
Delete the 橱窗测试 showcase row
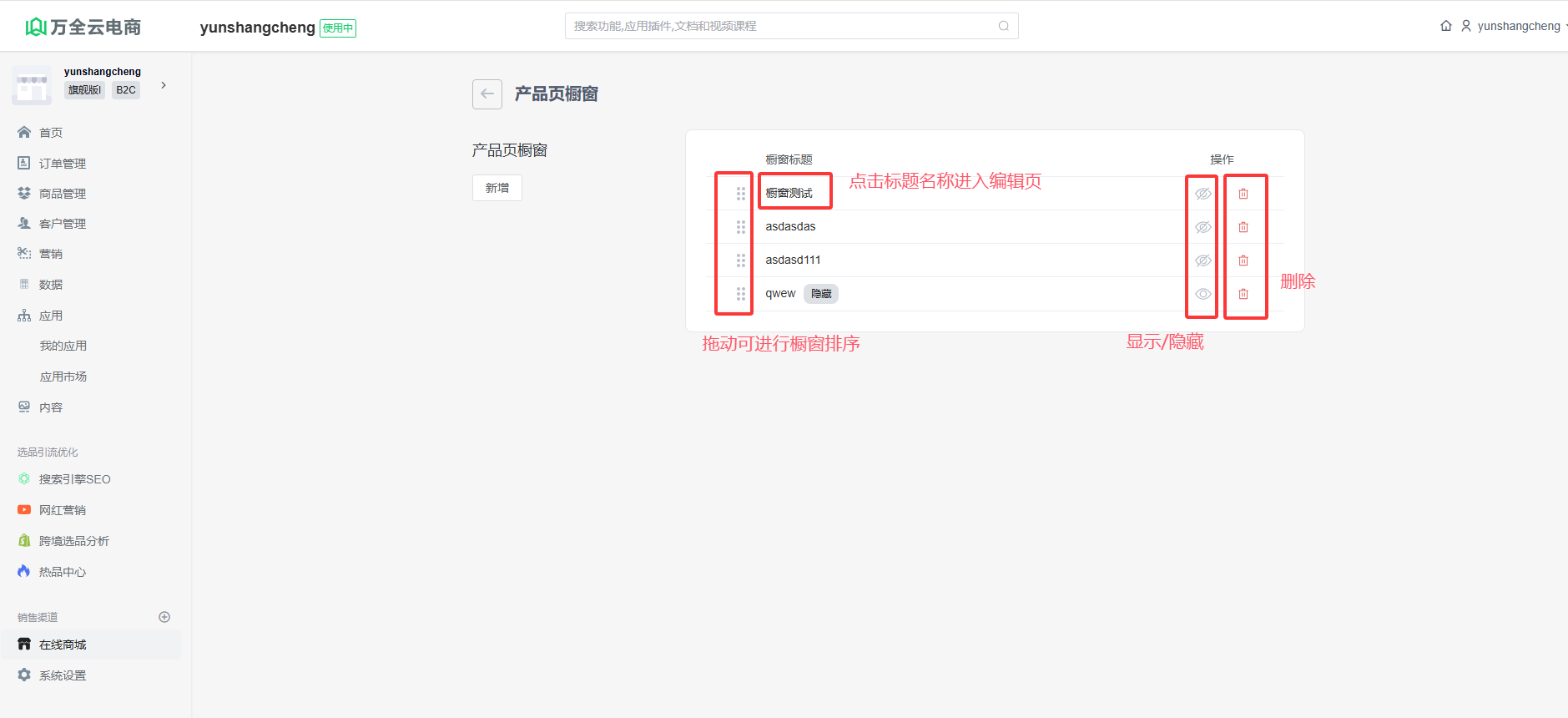[1243, 194]
